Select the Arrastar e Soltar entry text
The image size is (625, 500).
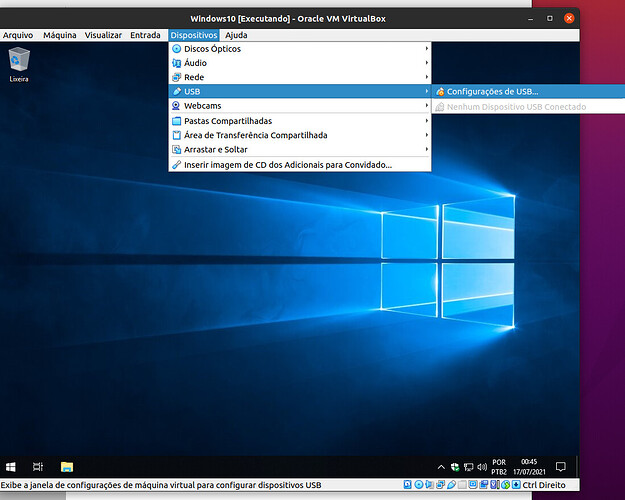[216, 150]
